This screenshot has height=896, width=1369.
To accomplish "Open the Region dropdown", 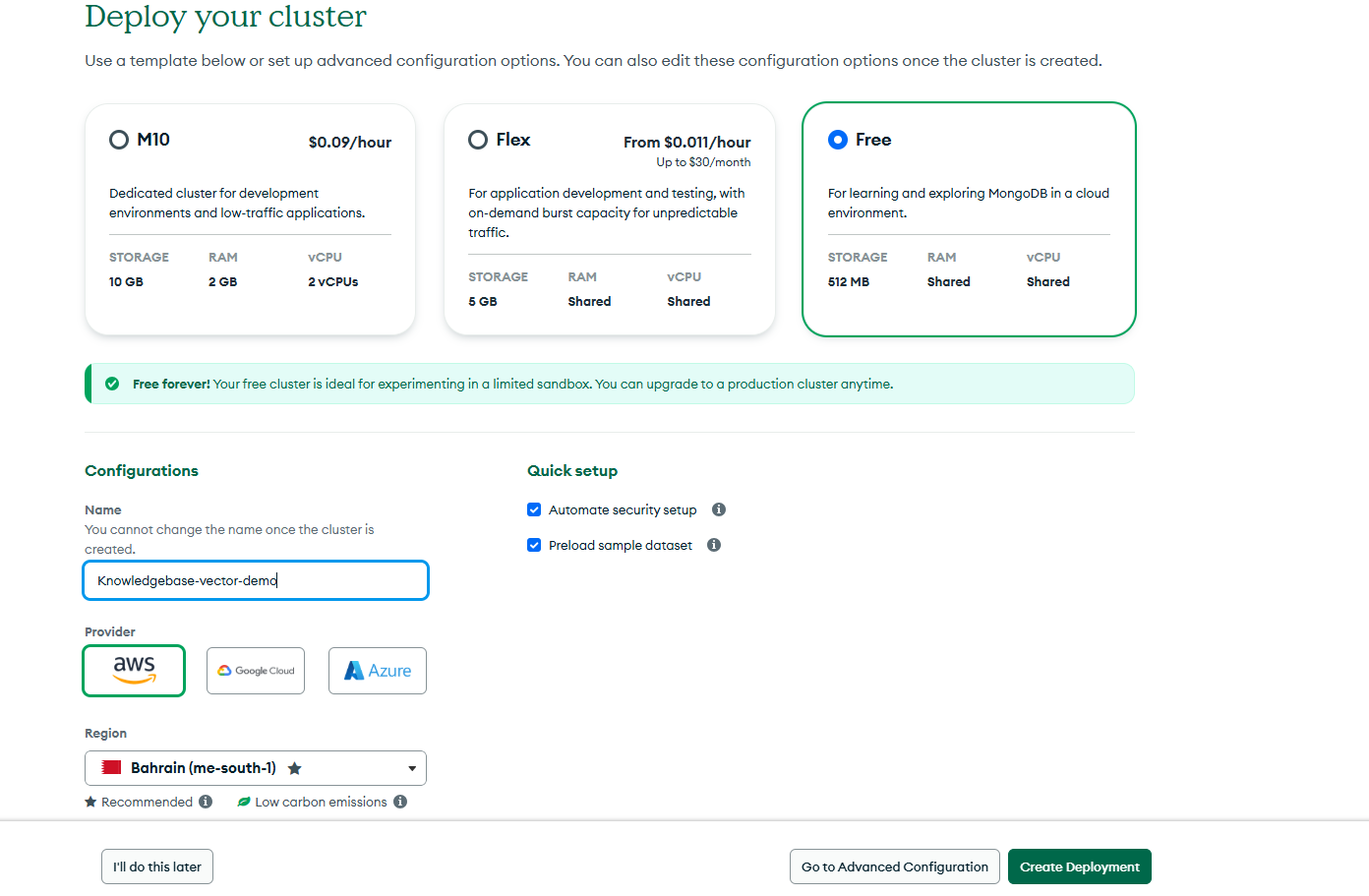I will tap(256, 768).
